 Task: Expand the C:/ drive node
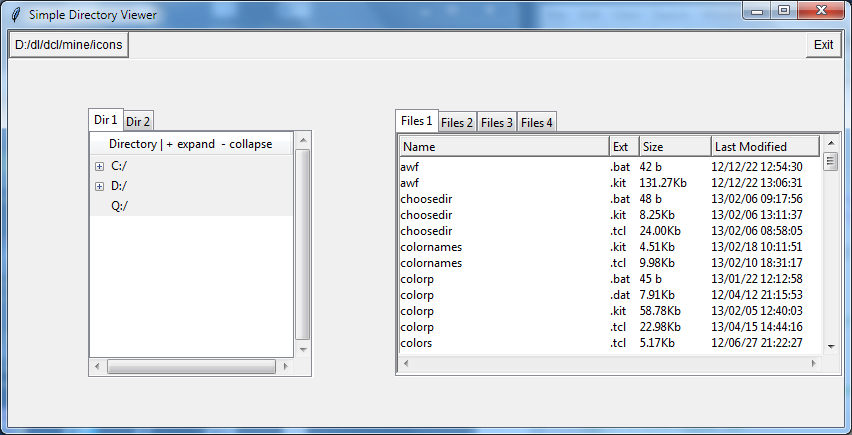[x=99, y=167]
